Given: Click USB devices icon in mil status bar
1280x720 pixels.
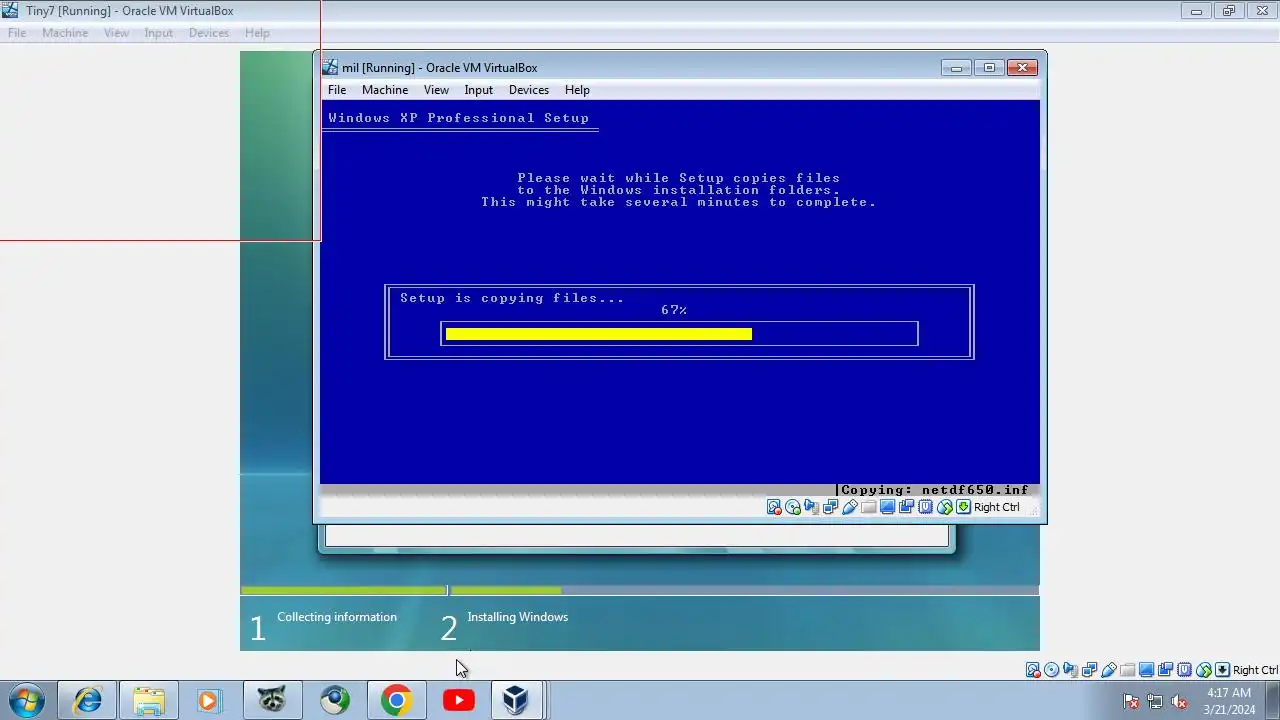Looking at the screenshot, I should click(850, 507).
